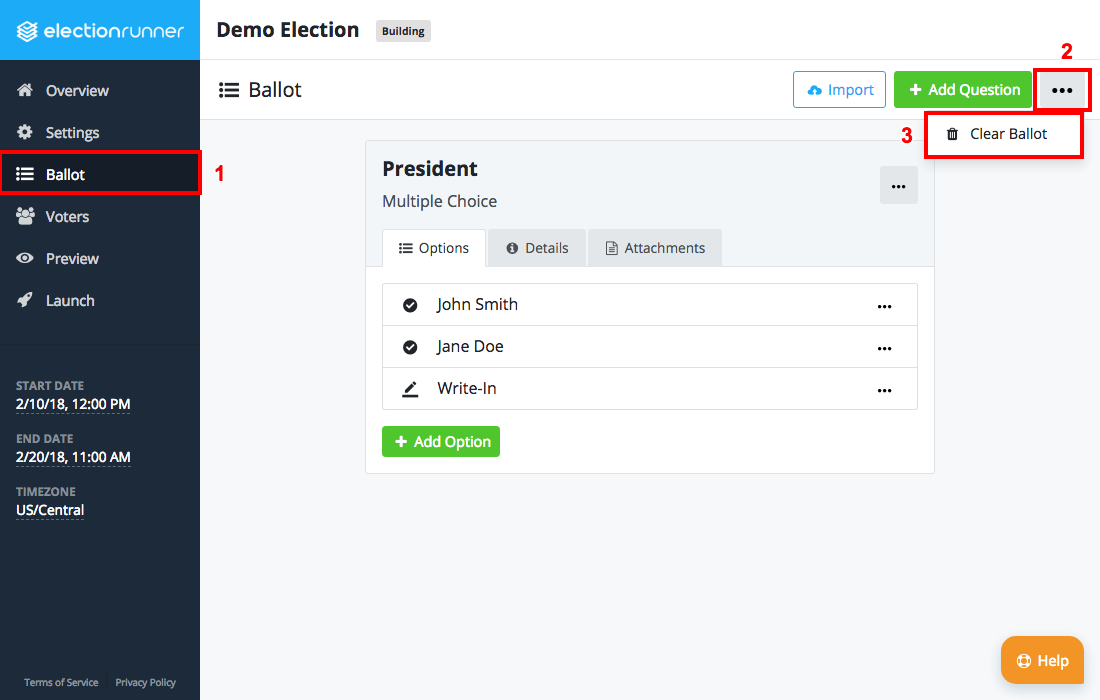This screenshot has height=700, width=1100.
Task: Open the Preview section via eye icon
Action: 25,258
